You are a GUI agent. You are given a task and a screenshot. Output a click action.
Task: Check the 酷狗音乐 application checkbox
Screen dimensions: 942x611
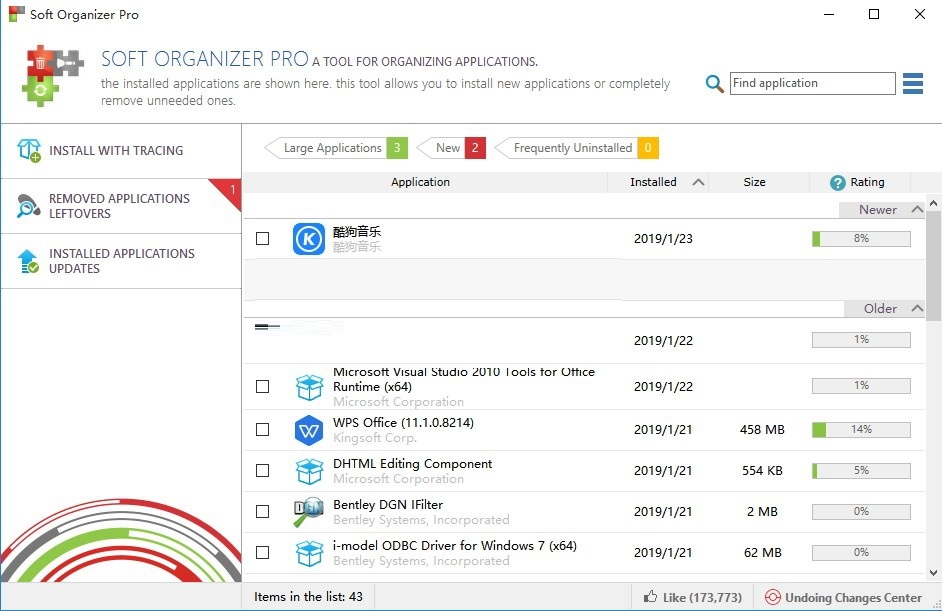click(263, 239)
